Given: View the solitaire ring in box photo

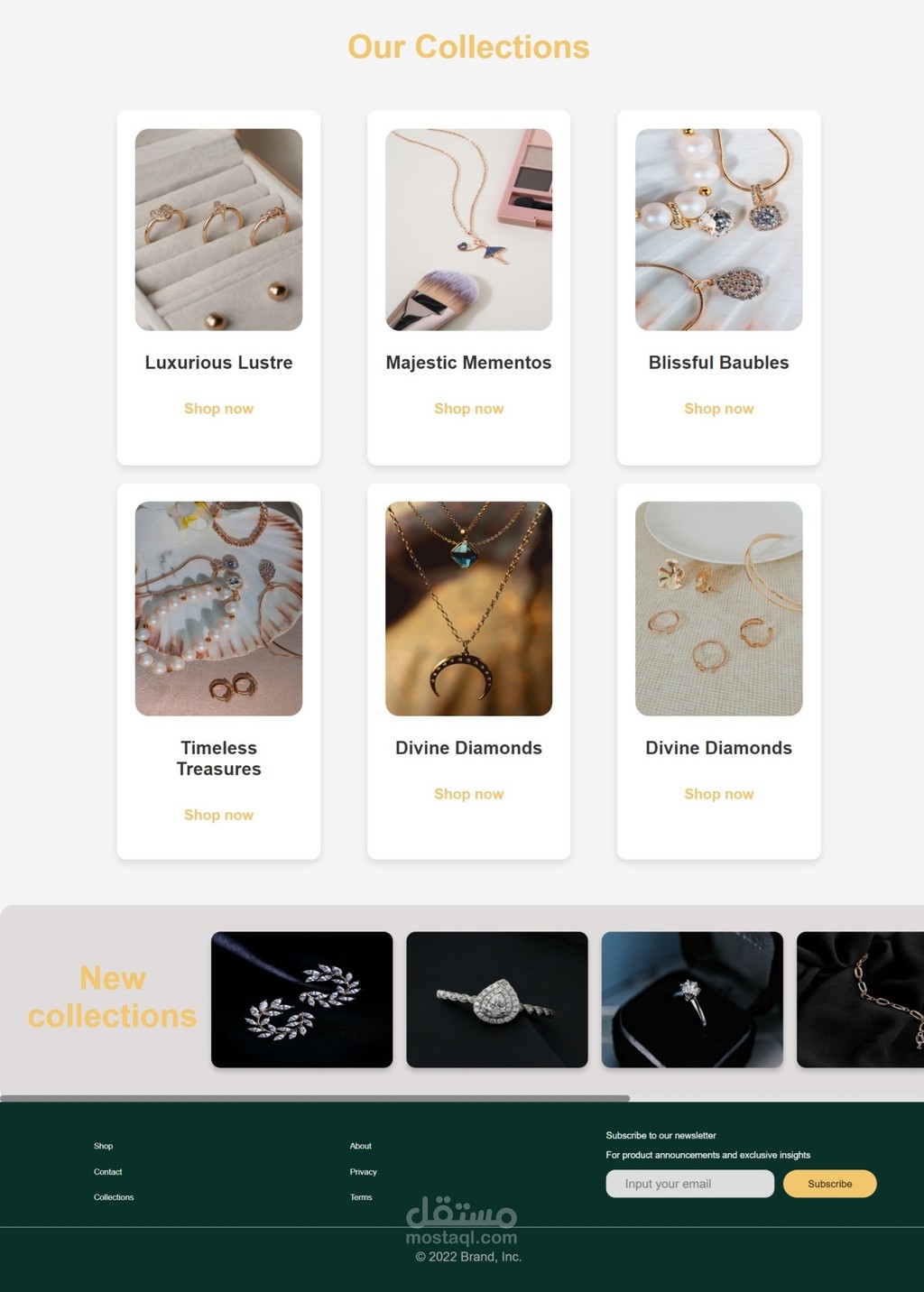Looking at the screenshot, I should [692, 1000].
